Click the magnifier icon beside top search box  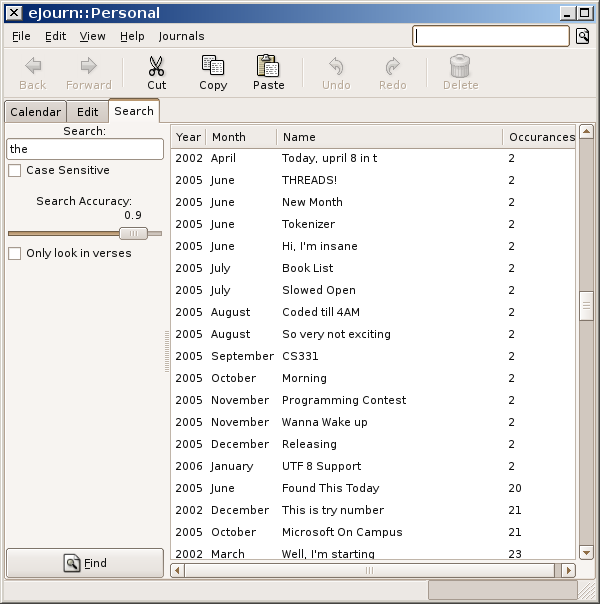pos(583,36)
